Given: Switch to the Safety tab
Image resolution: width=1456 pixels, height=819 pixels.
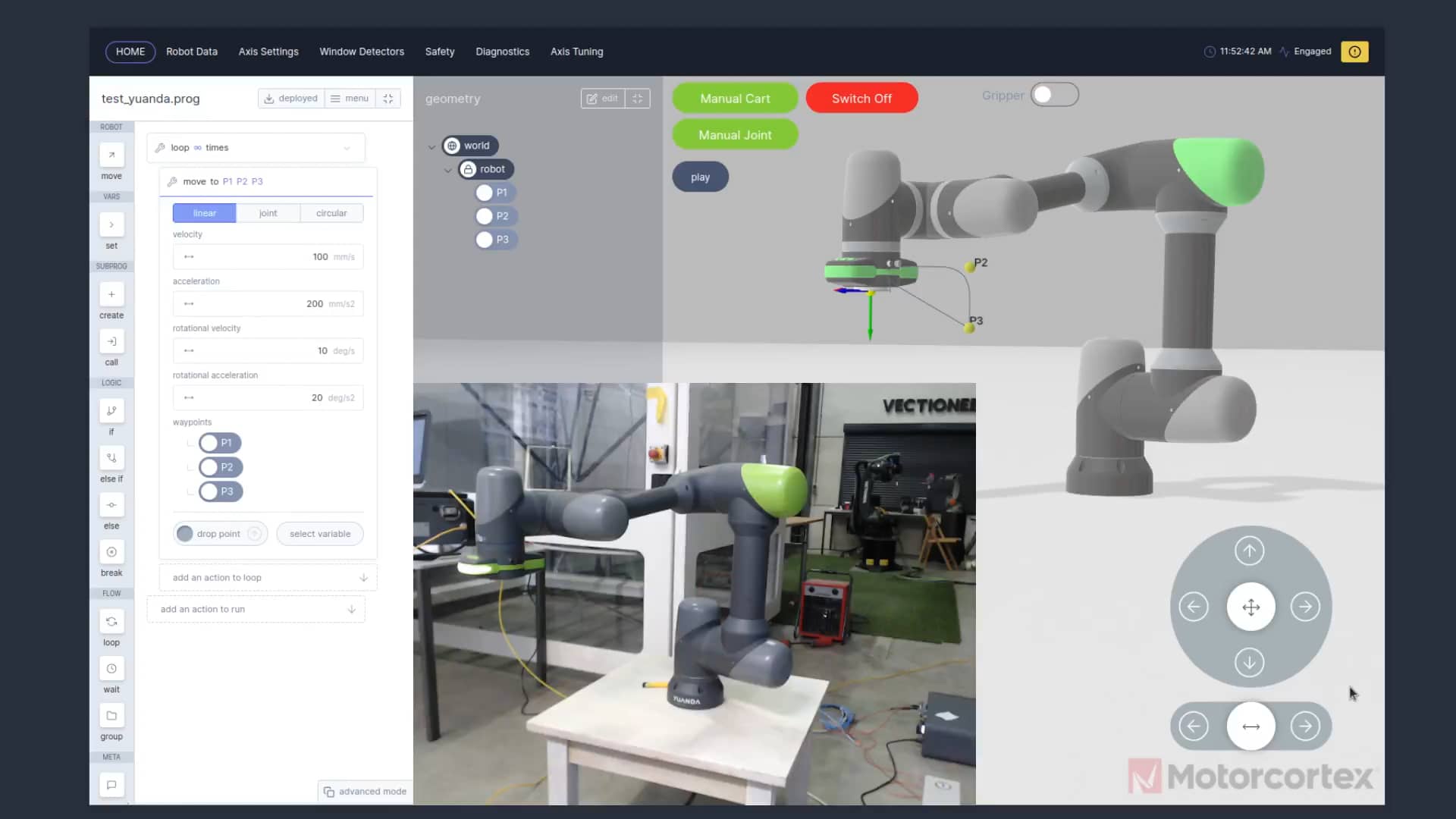Looking at the screenshot, I should tap(440, 52).
